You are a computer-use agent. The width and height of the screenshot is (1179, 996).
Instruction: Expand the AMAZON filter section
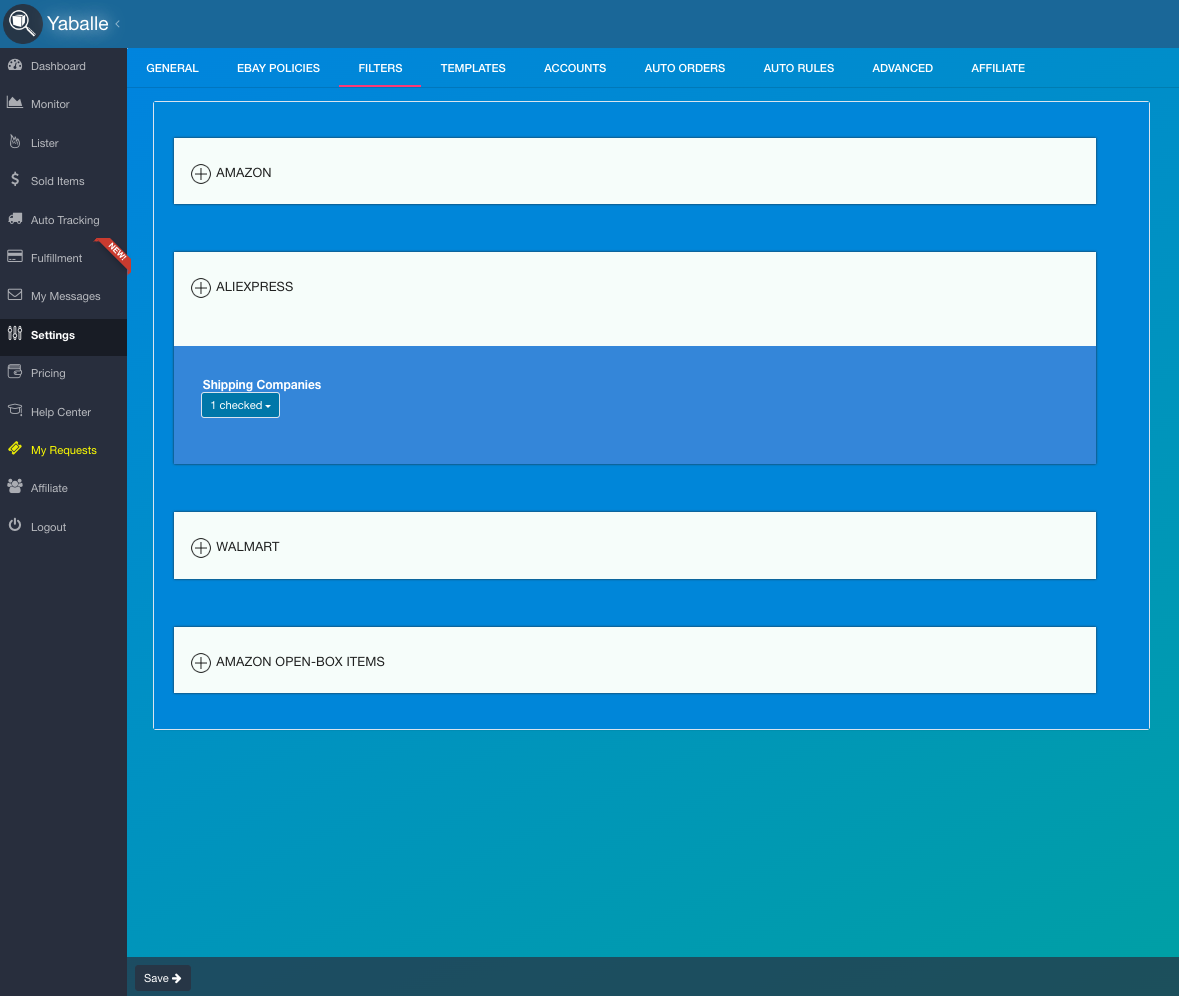coord(201,174)
